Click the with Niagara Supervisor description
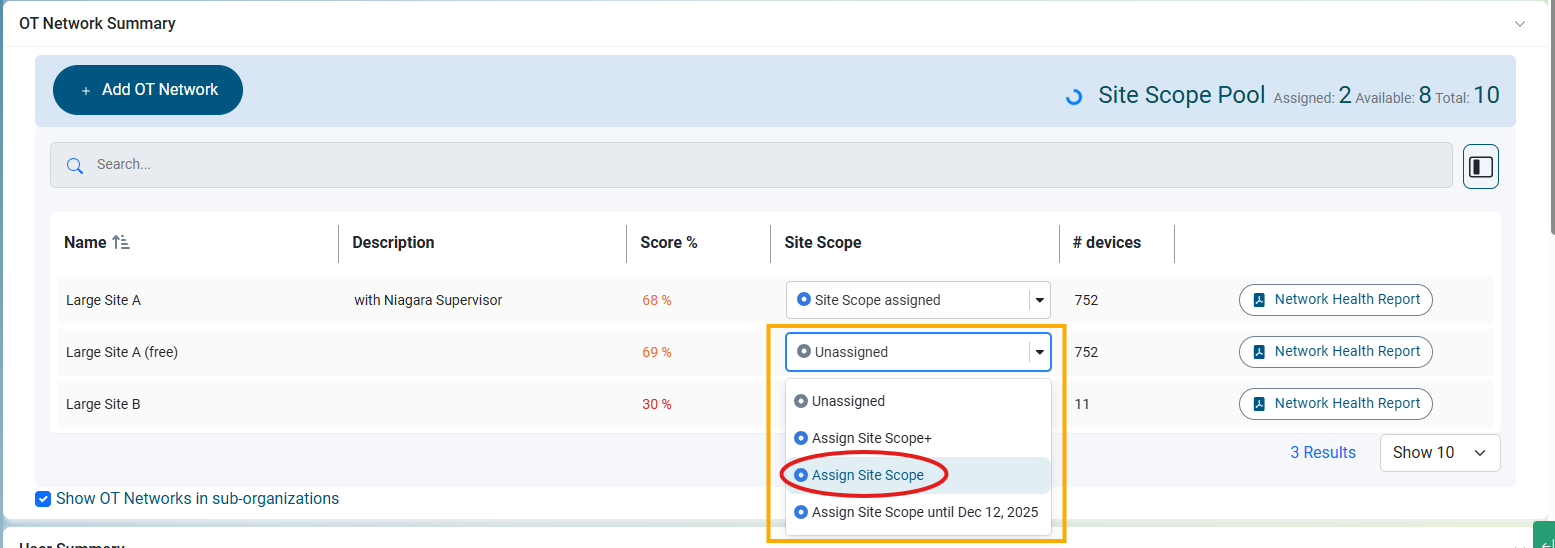 [428, 300]
